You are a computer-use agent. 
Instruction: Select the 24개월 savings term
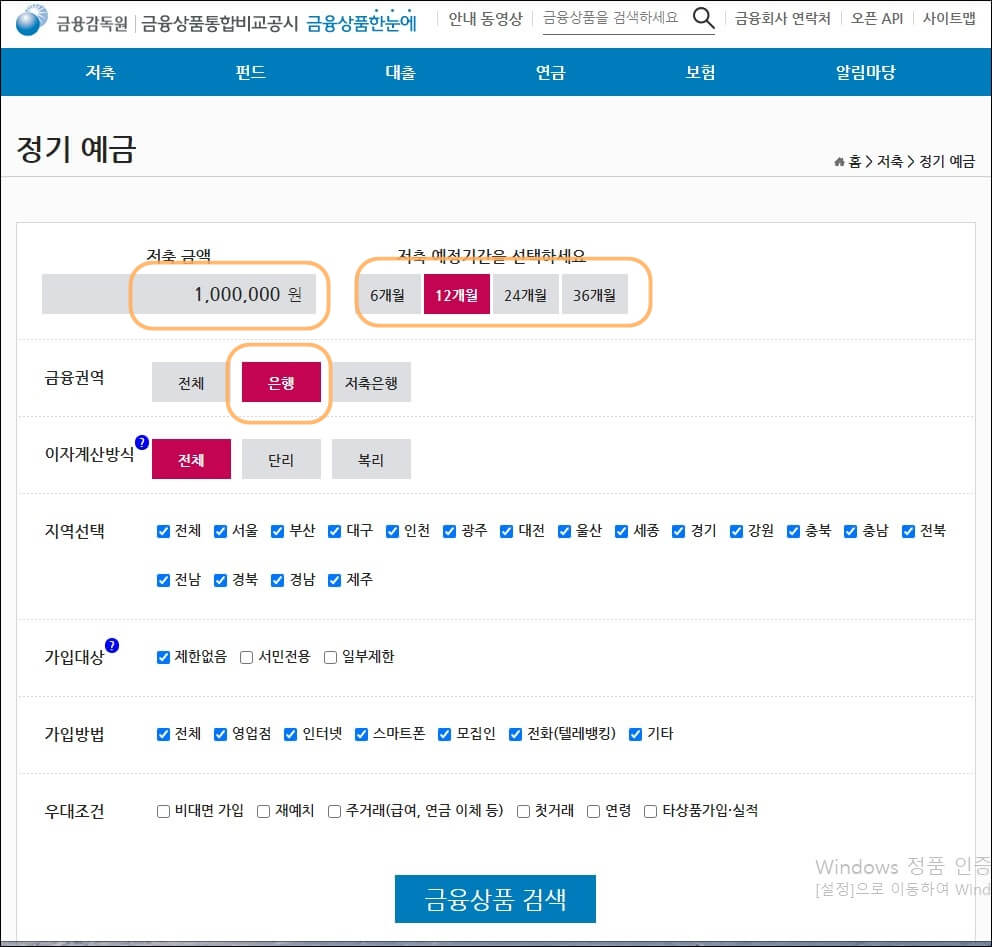(x=526, y=294)
